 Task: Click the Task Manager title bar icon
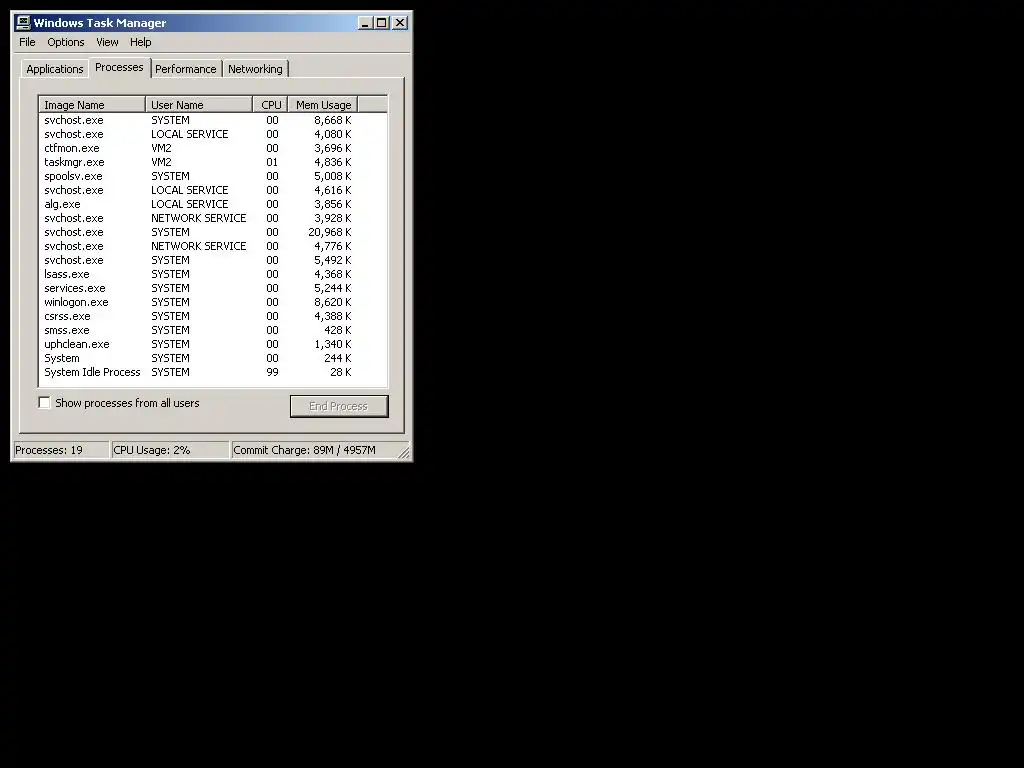pos(23,22)
